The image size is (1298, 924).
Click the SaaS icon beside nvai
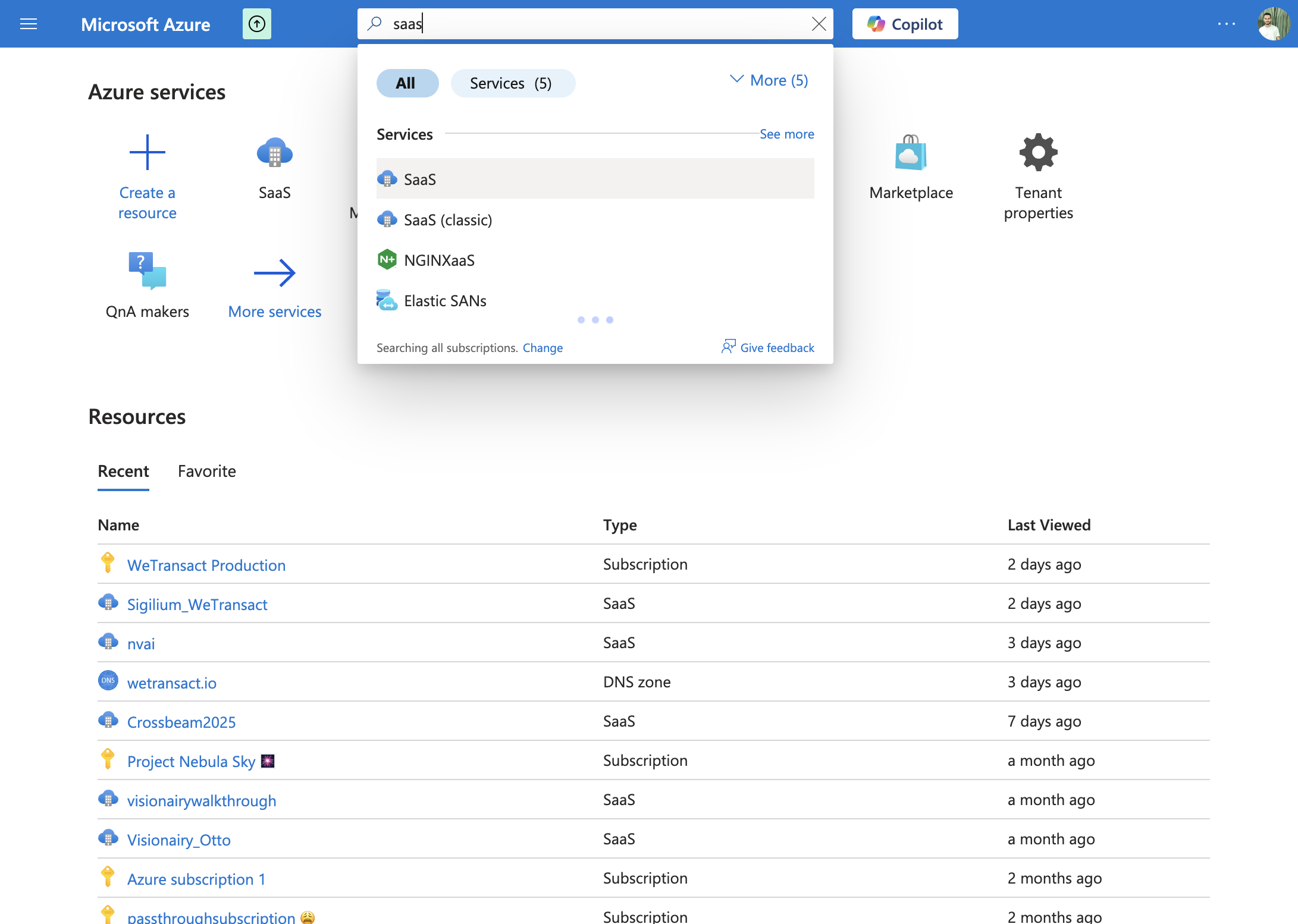(108, 642)
